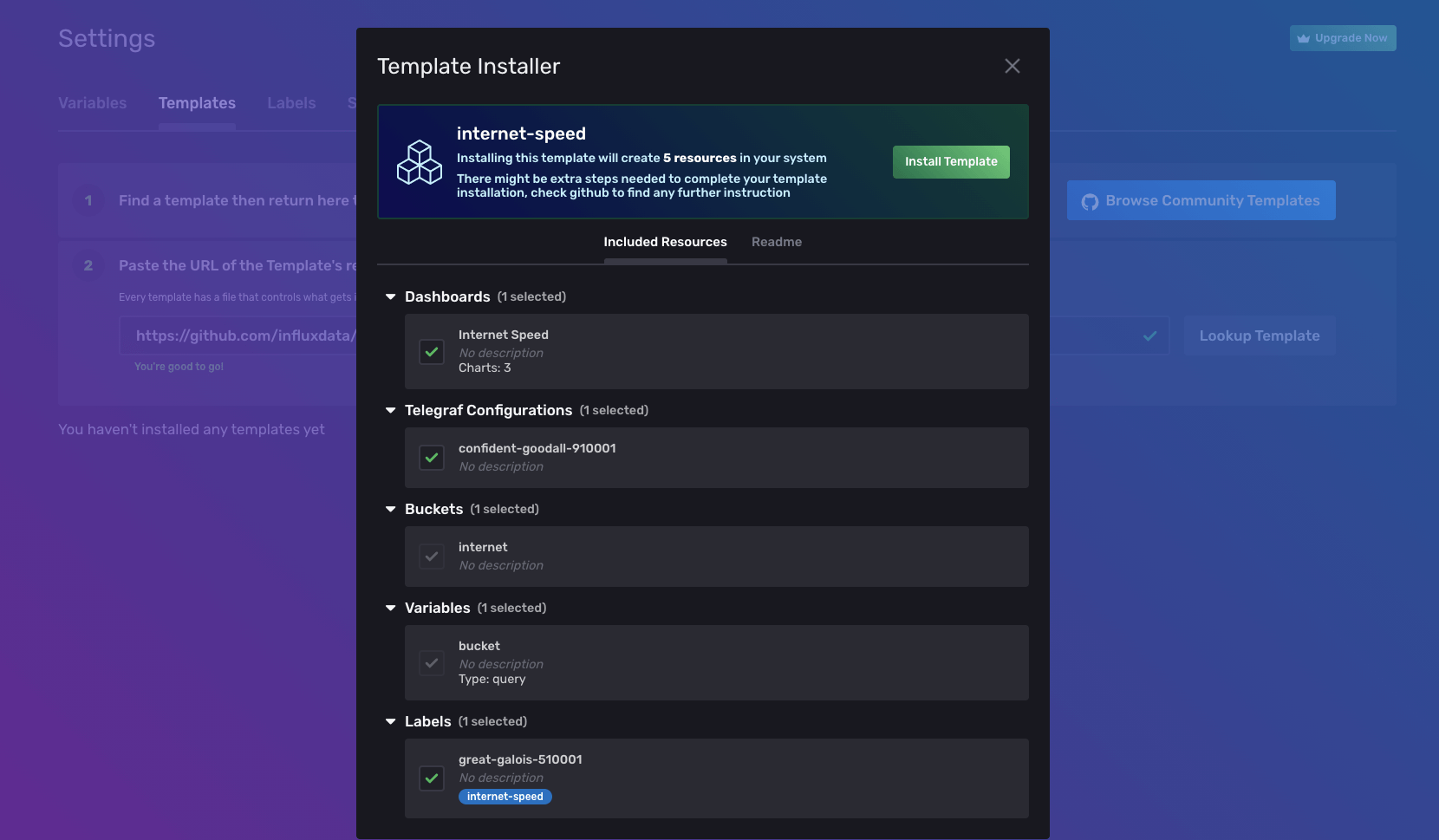Check the internet bucket resource
Image resolution: width=1439 pixels, height=840 pixels.
tap(431, 556)
